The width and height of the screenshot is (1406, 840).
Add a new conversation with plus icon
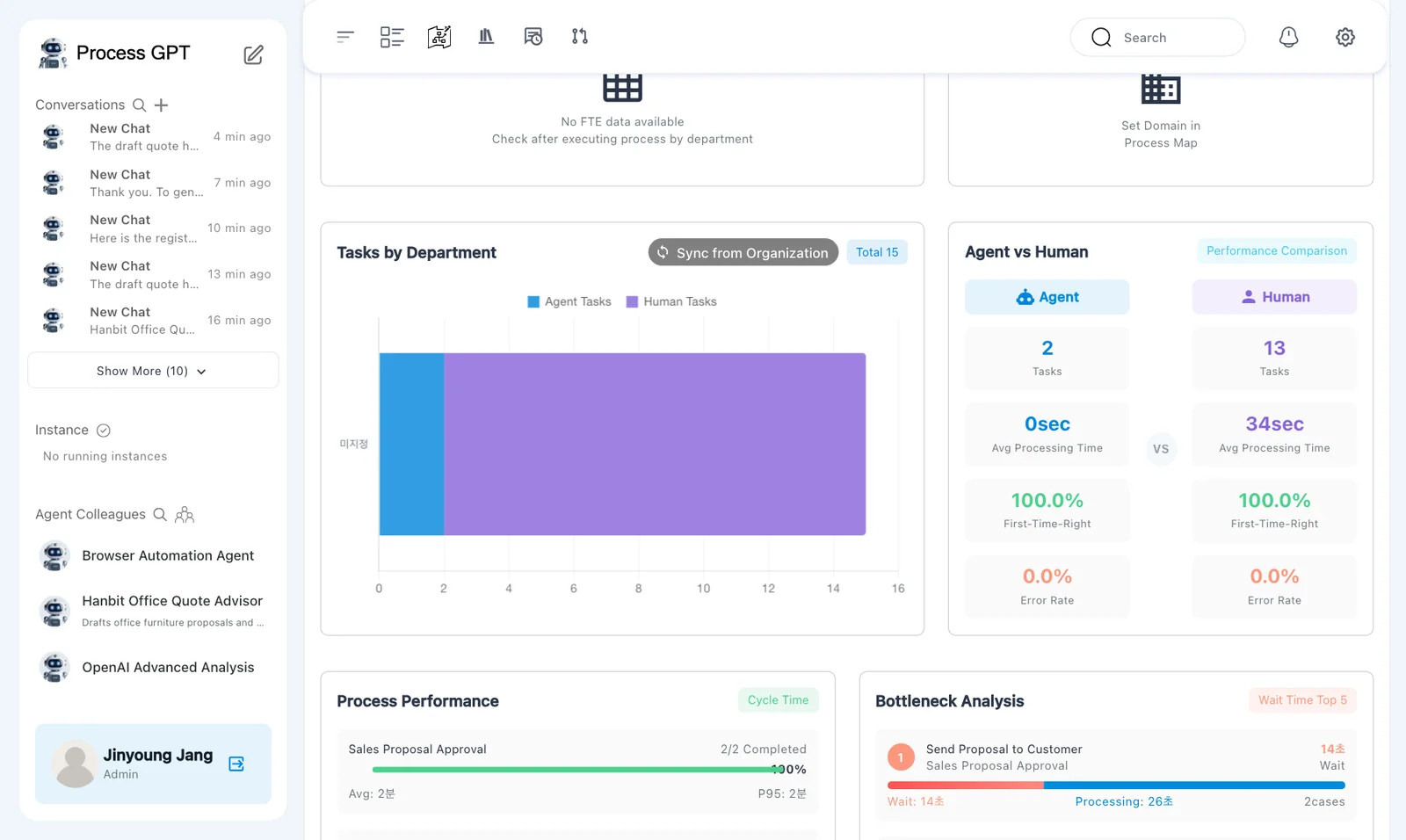pyautogui.click(x=161, y=105)
